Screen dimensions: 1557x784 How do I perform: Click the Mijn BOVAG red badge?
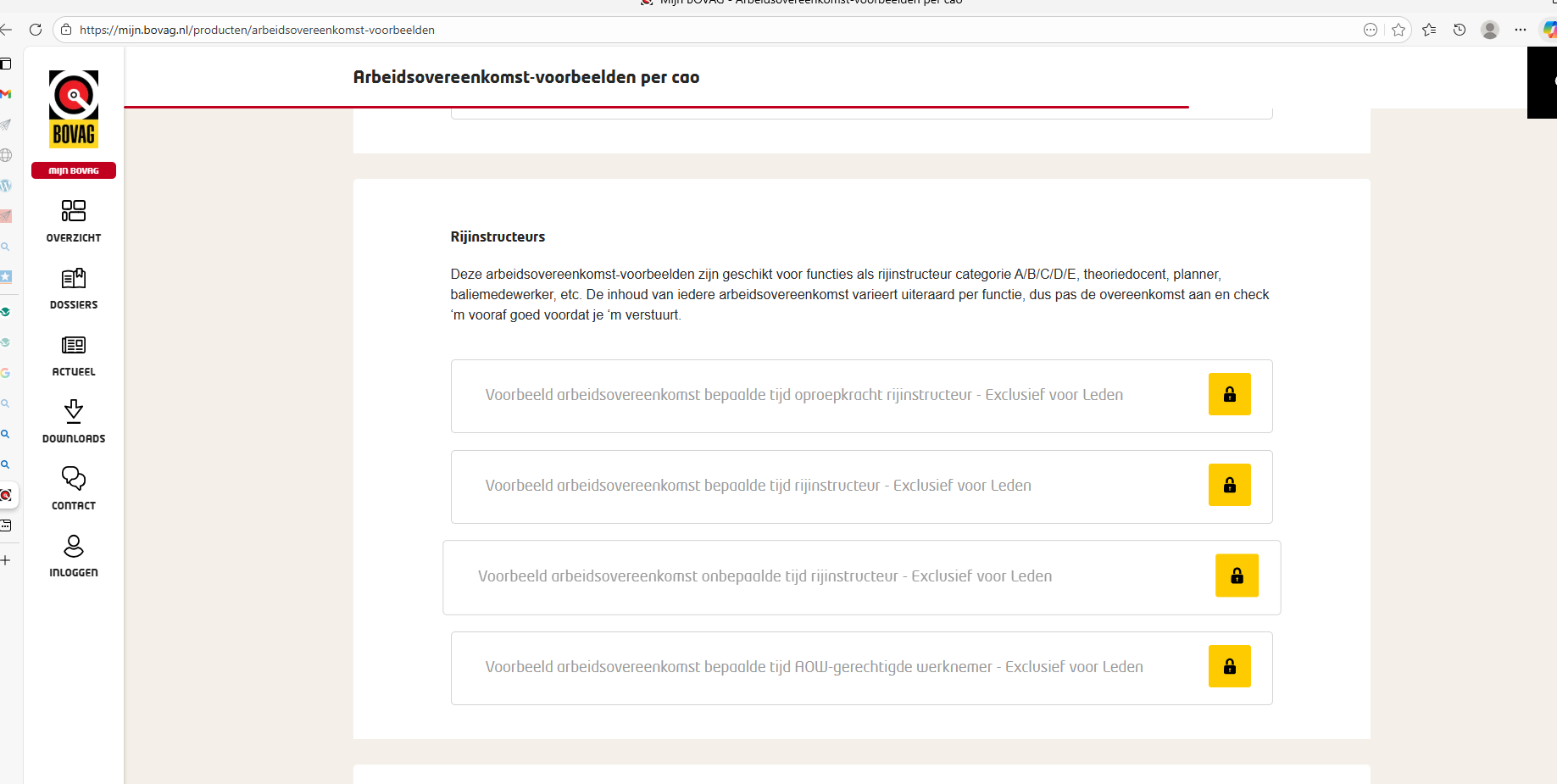point(74,170)
